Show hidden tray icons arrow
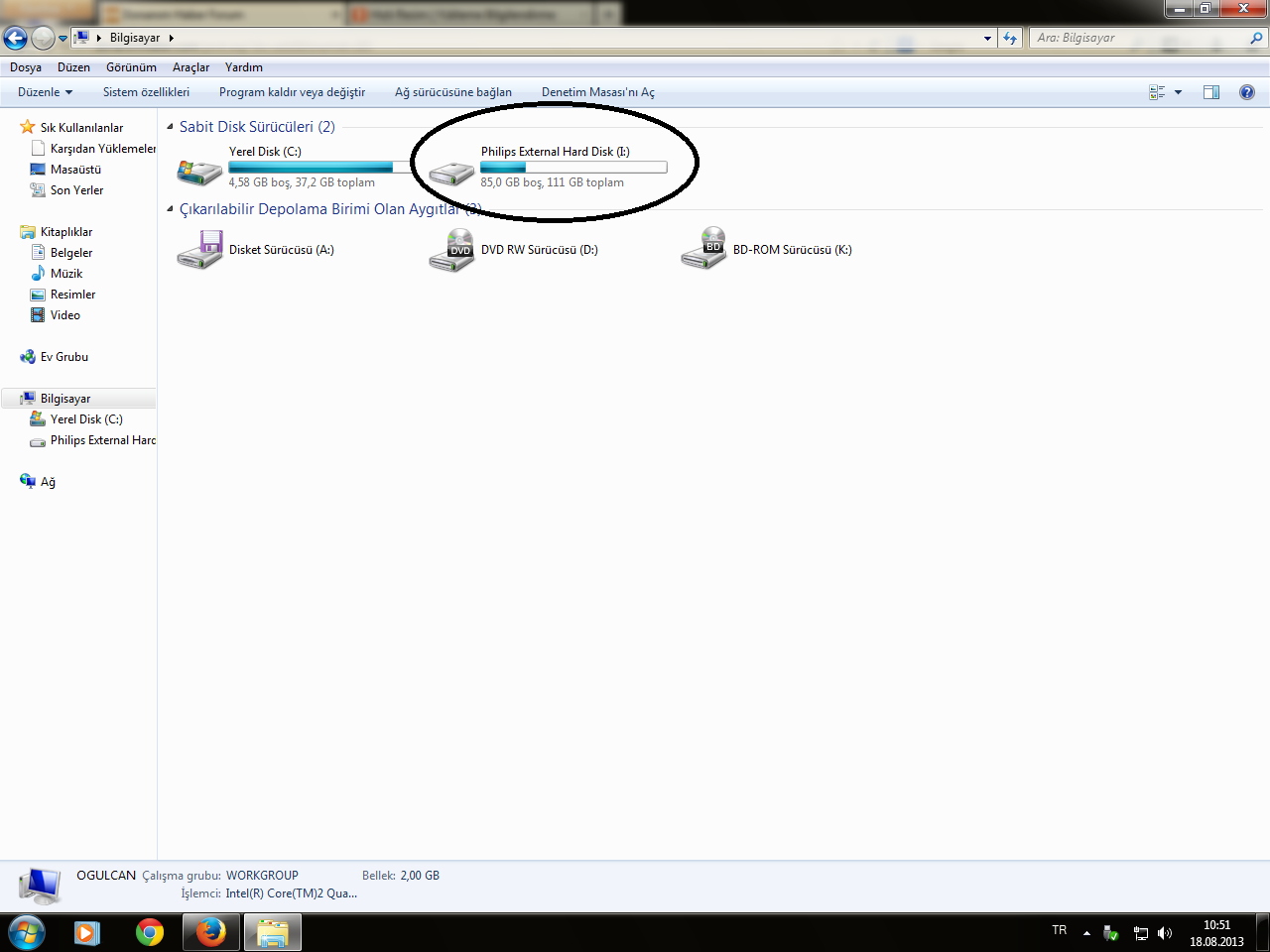1270x952 pixels. (x=1086, y=933)
